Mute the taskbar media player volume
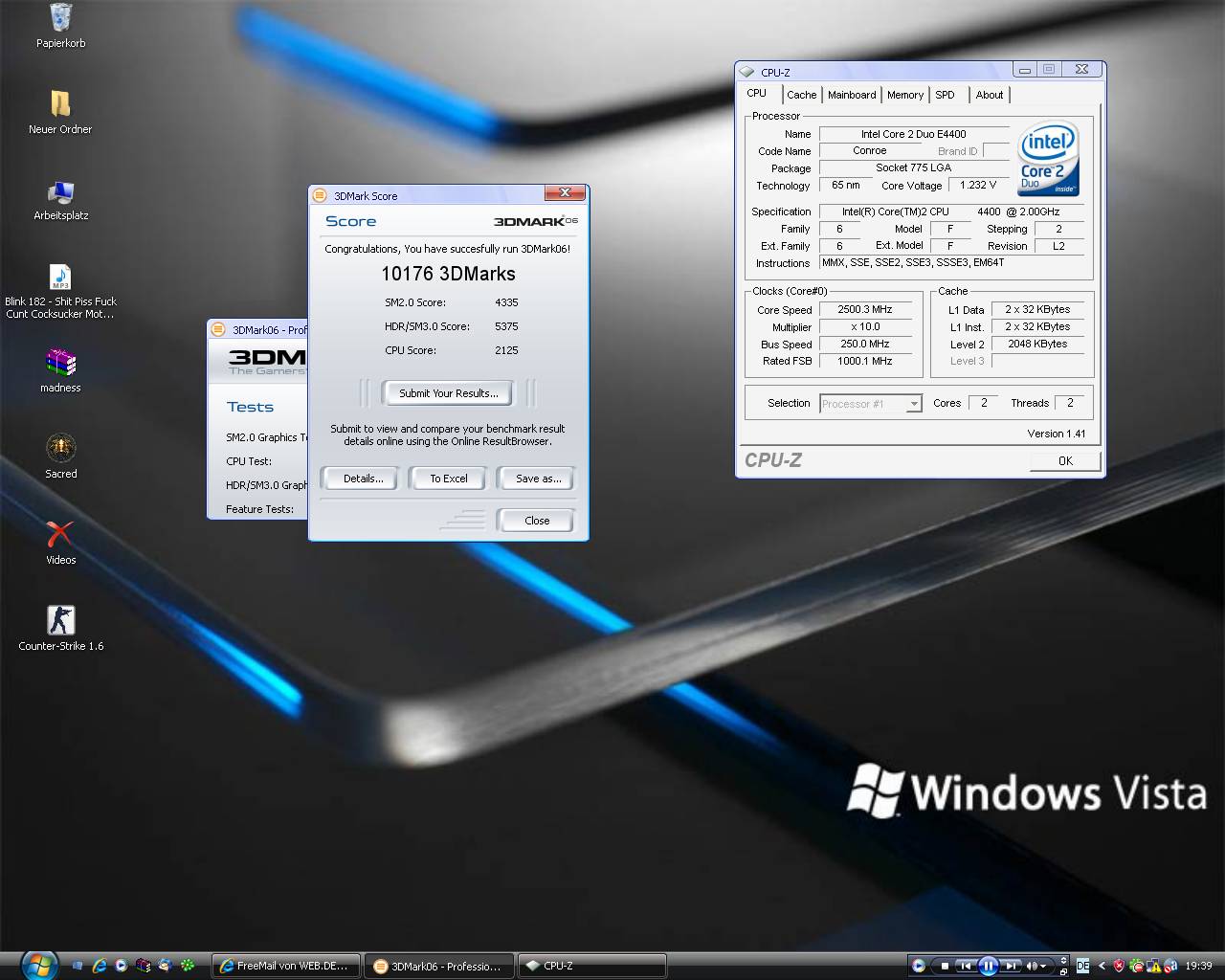 point(1032,966)
